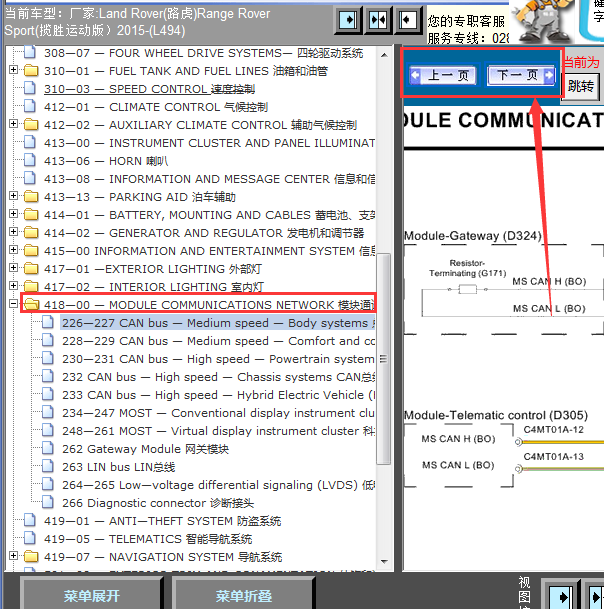Click the 菜单展开 expand menu button
604x609 pixels.
(92, 596)
